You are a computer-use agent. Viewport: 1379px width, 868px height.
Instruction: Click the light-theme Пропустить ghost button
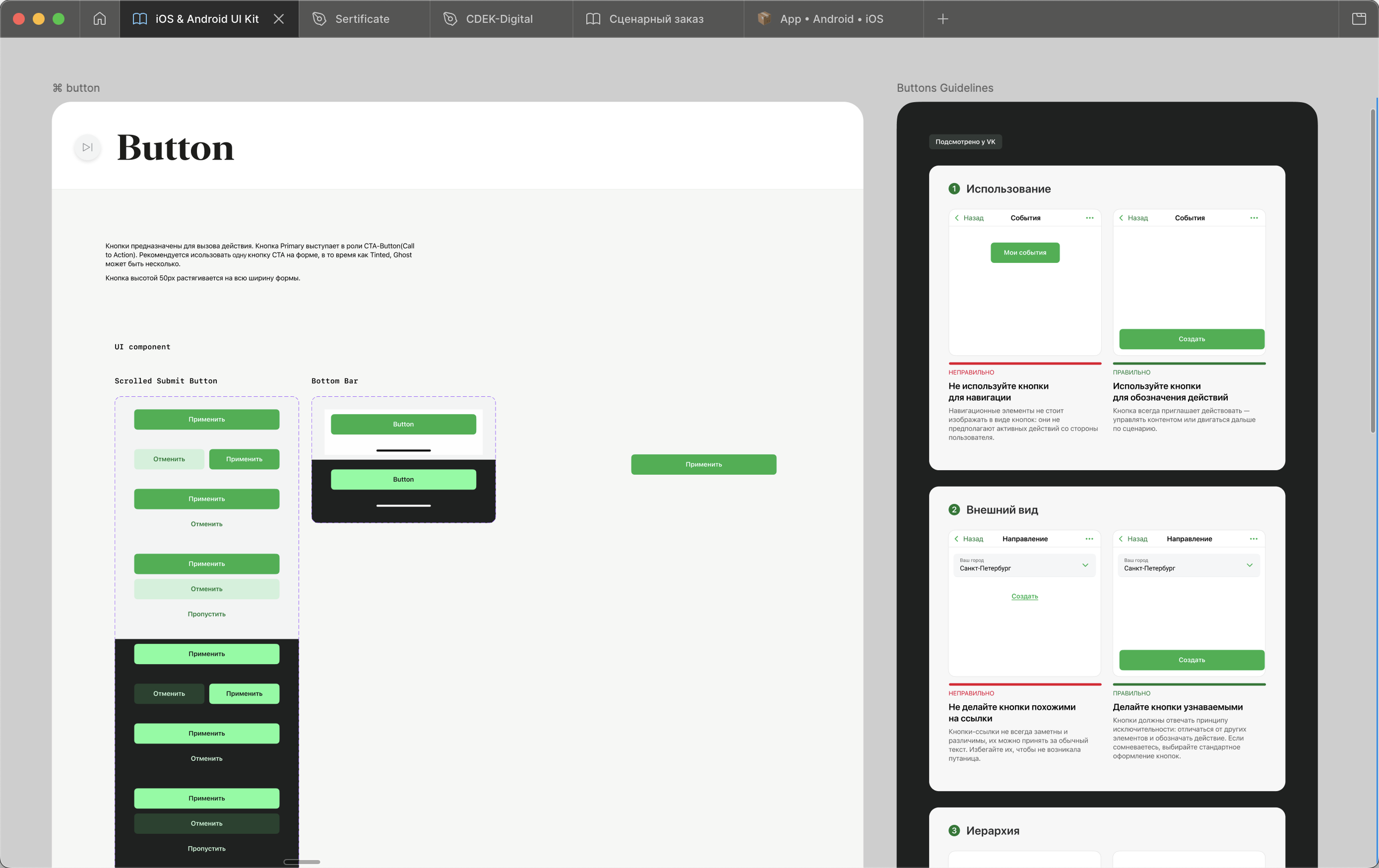pyautogui.click(x=207, y=614)
